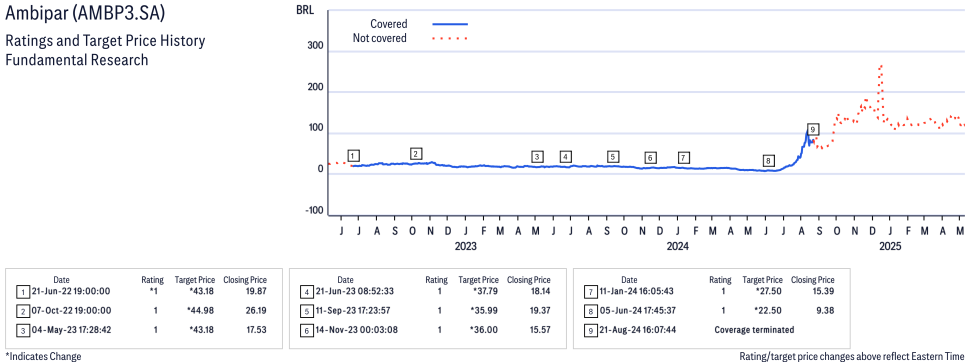Click the 'Not covered' legend label
975x362 pixels.
(380, 38)
